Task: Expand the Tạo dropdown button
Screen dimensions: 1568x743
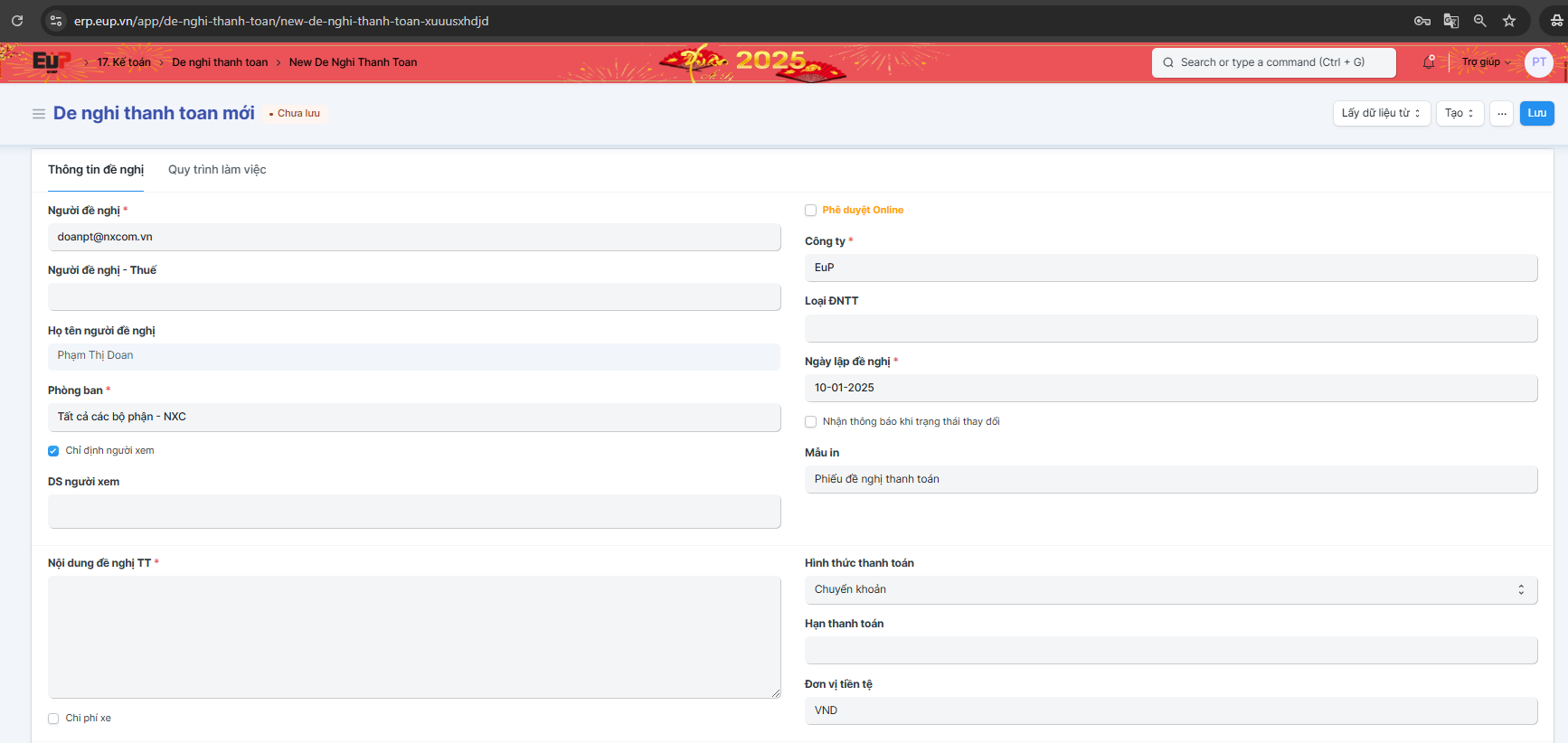Action: point(1459,114)
